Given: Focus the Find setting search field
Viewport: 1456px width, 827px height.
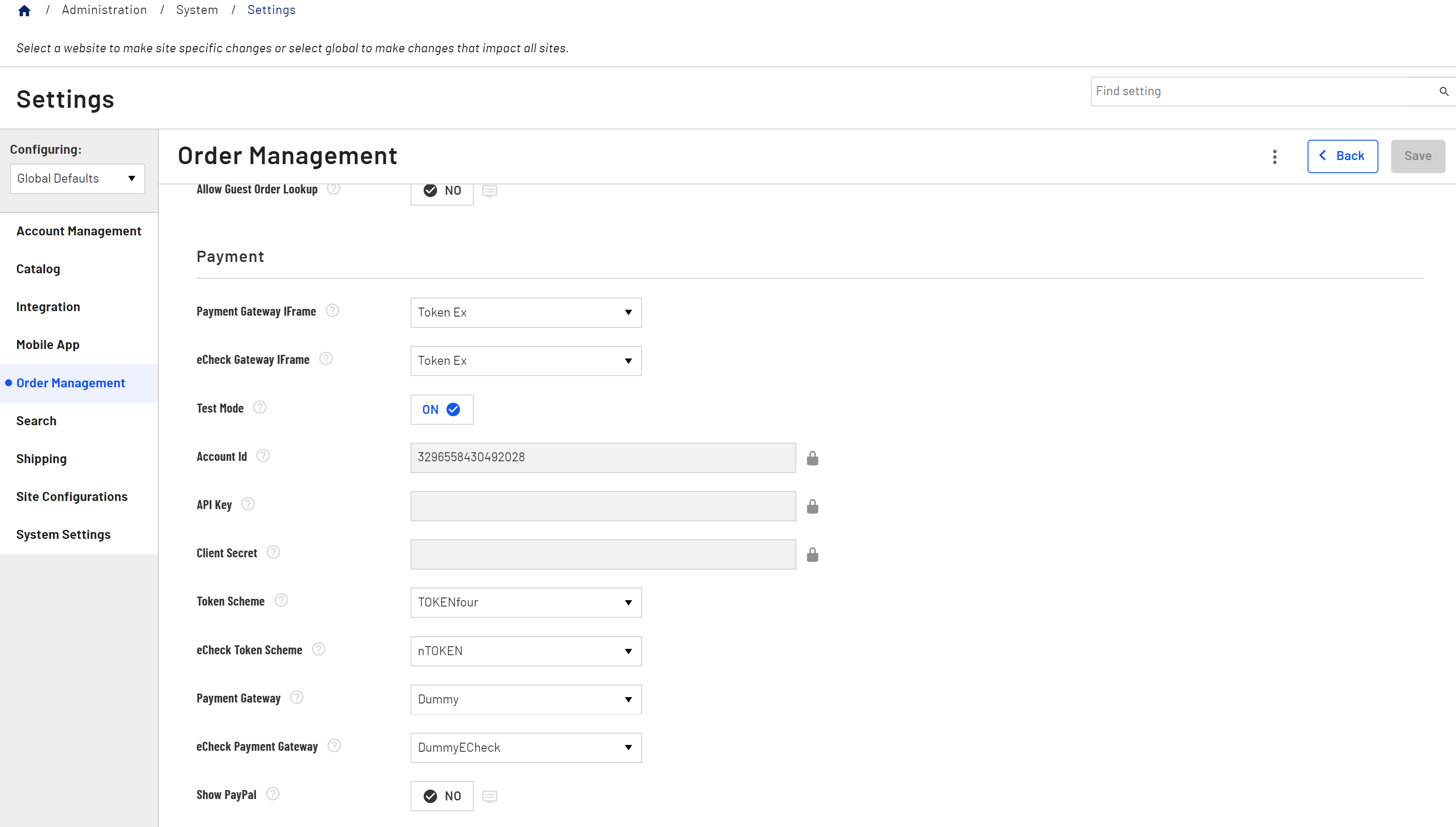Looking at the screenshot, I should [x=1263, y=92].
